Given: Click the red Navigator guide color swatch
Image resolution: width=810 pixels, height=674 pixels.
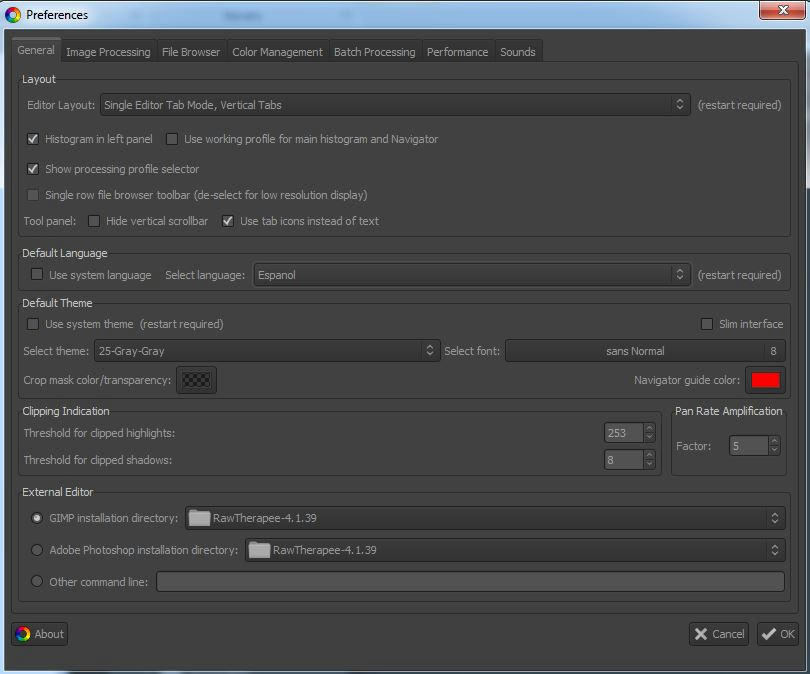Looking at the screenshot, I should pyautogui.click(x=765, y=380).
